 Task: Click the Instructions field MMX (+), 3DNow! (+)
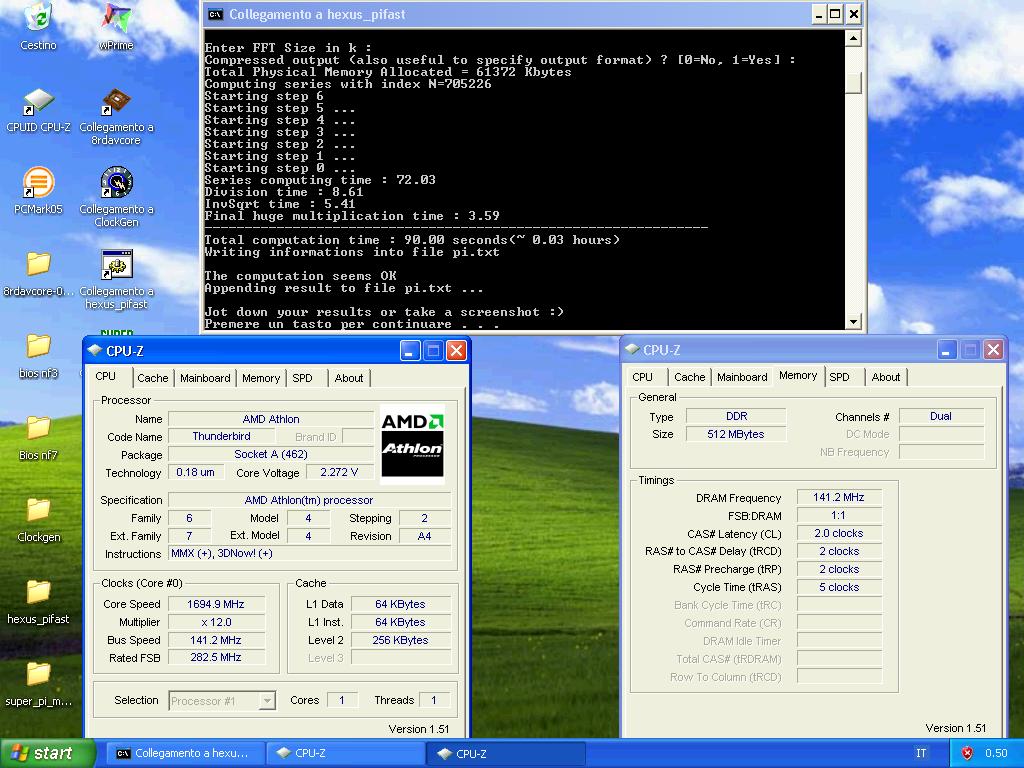(x=310, y=554)
